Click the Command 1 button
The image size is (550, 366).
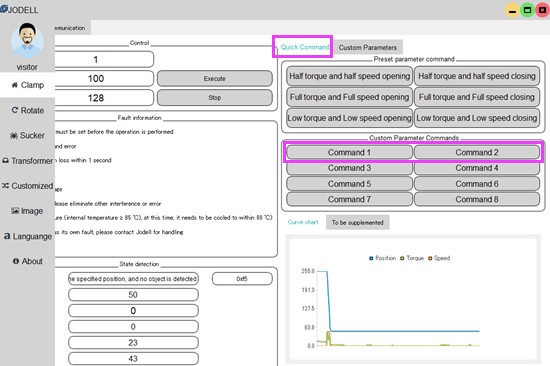pos(349,152)
